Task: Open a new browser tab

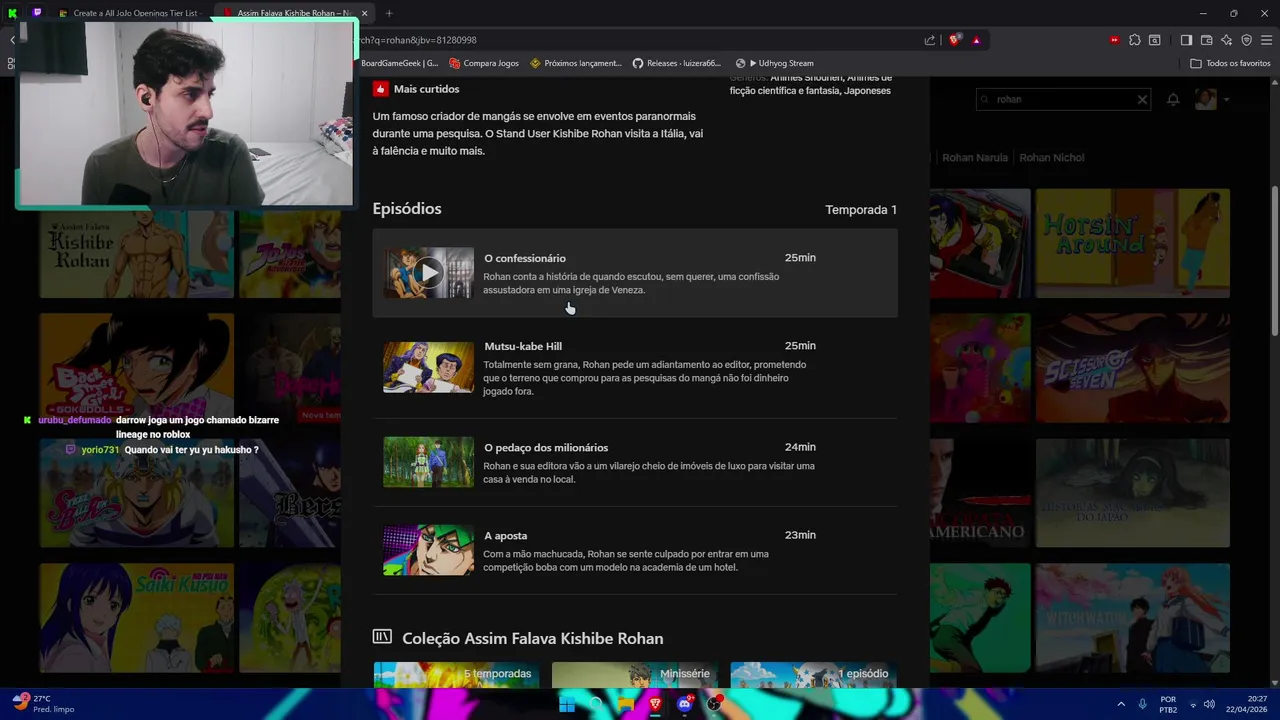Action: (x=389, y=13)
